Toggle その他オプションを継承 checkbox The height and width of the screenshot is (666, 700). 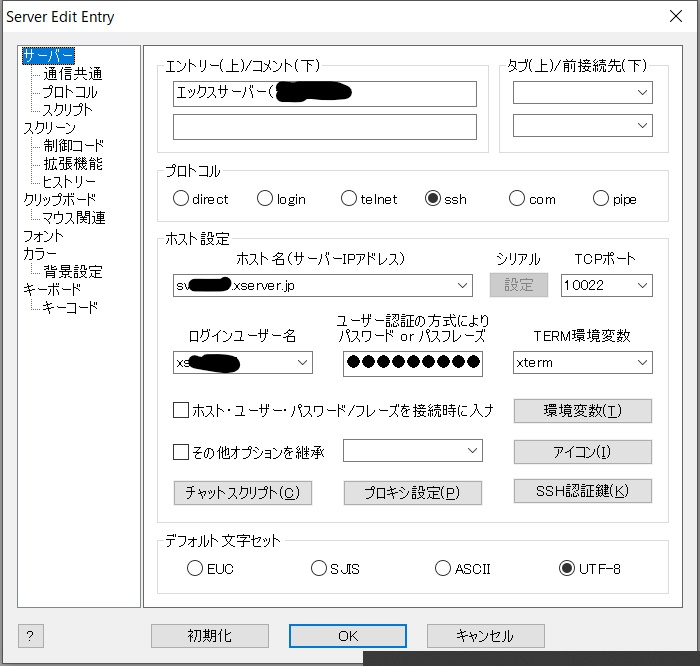pos(181,452)
